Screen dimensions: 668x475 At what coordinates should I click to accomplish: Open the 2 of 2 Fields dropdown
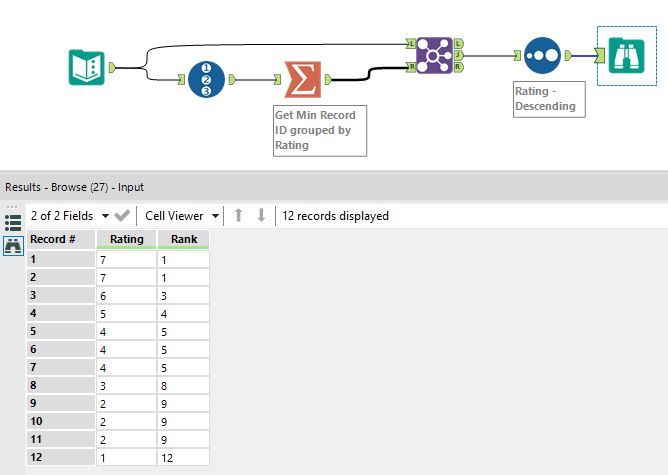69,216
